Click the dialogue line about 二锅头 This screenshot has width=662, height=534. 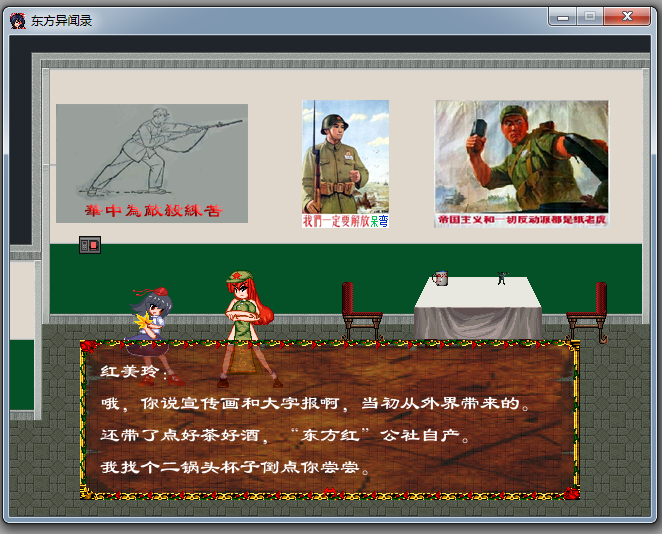click(235, 467)
